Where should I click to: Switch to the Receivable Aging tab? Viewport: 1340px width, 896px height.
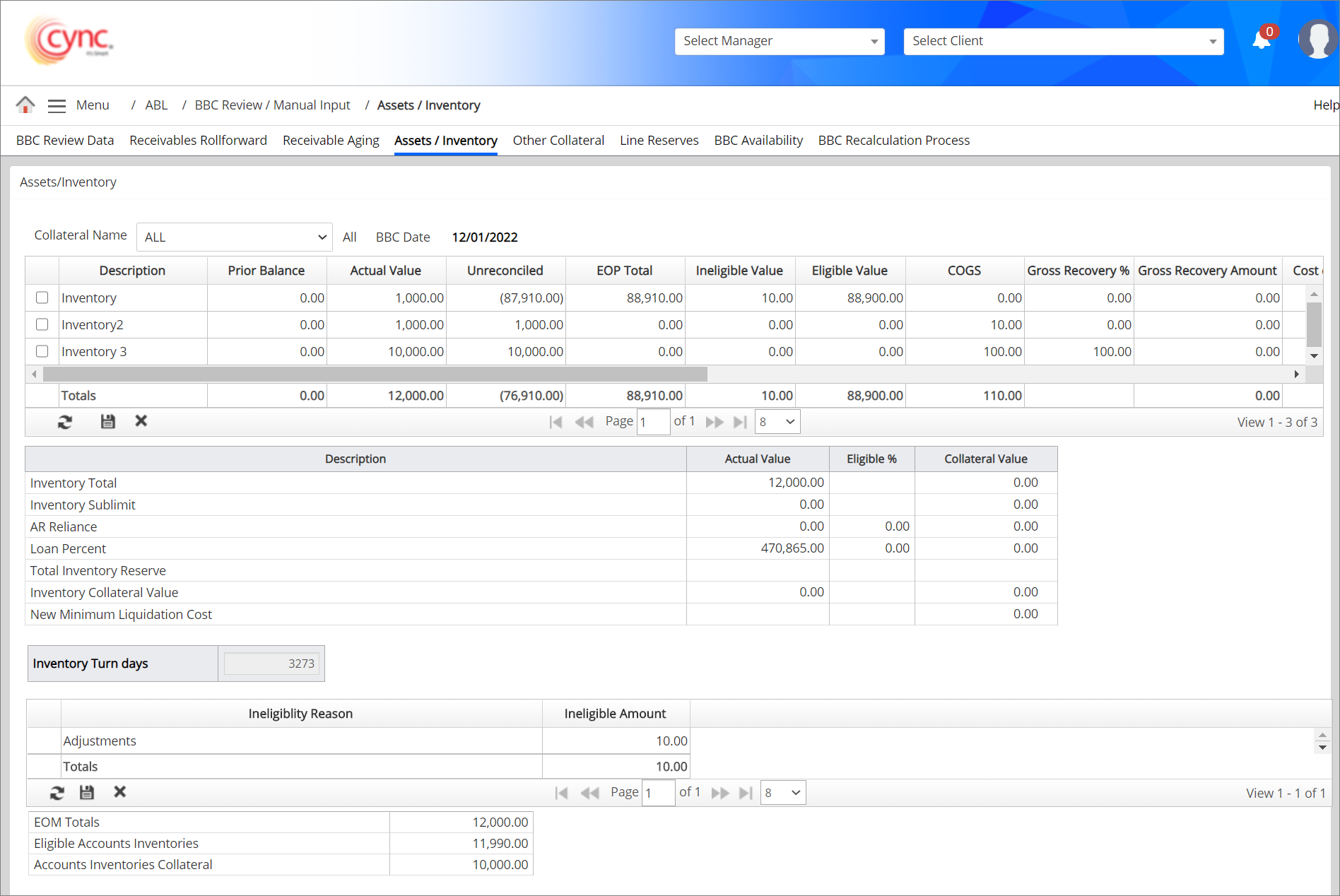[331, 141]
